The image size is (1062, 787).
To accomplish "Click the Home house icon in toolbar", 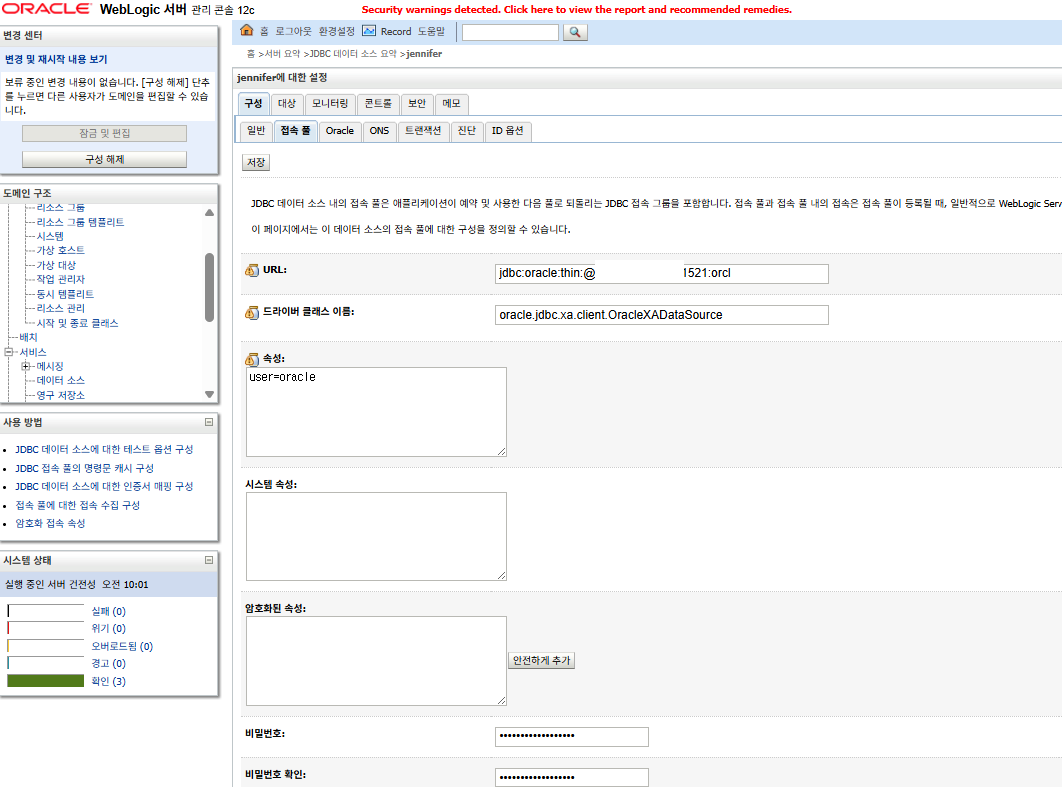I will coord(247,30).
